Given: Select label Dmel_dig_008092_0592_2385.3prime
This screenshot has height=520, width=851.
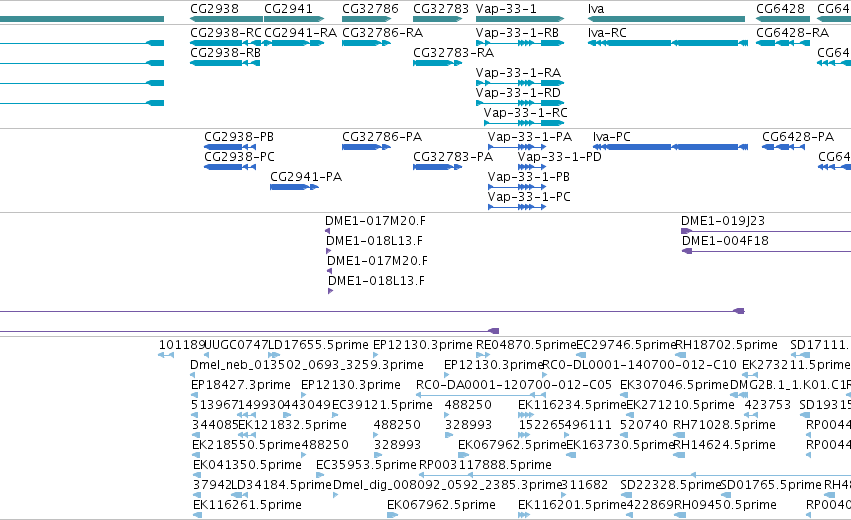Looking at the screenshot, I should [447, 485].
